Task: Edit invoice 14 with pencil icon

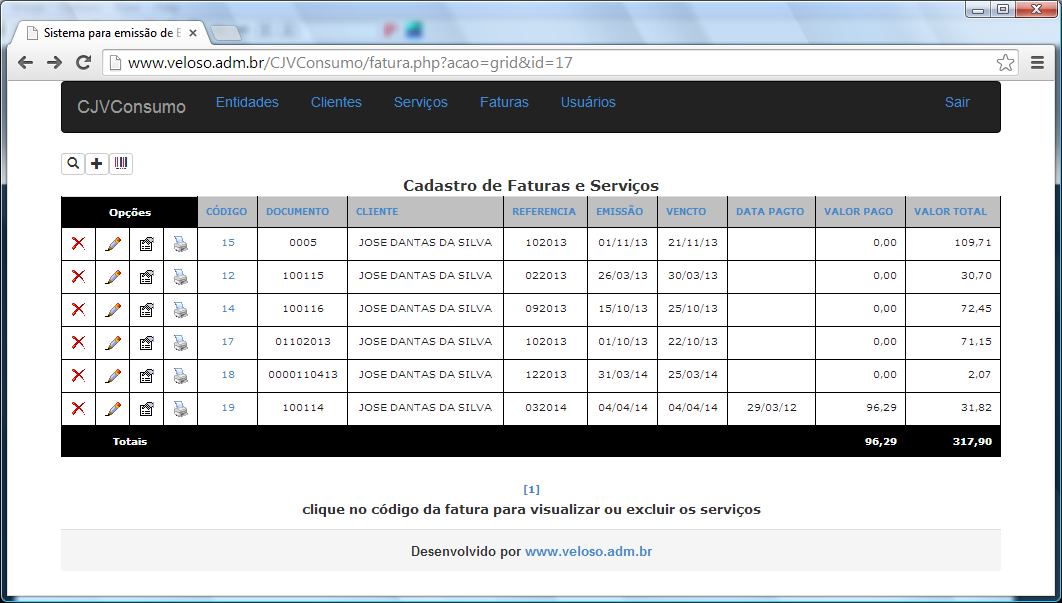Action: 112,310
